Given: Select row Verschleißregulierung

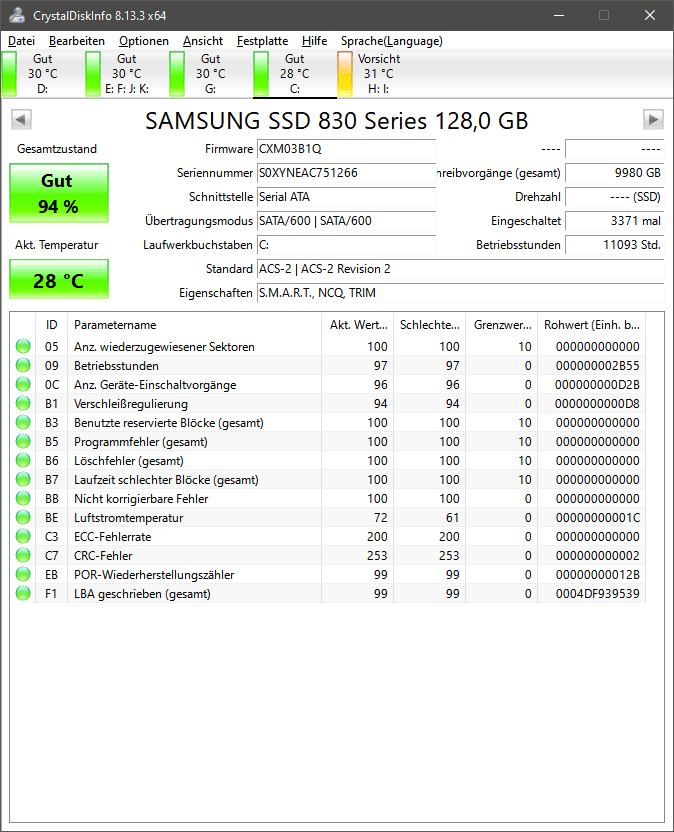Looking at the screenshot, I should coord(328,404).
